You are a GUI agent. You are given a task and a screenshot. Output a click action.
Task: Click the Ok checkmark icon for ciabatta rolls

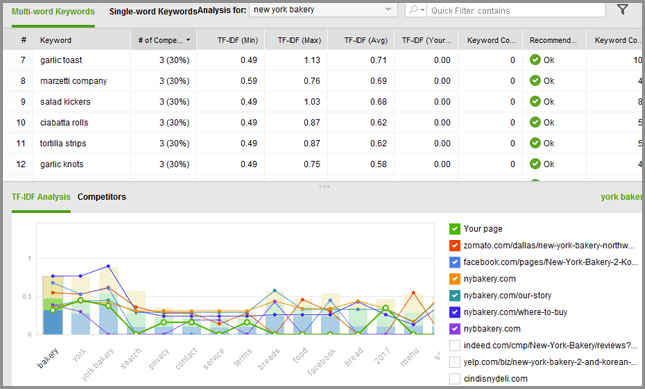[535, 123]
